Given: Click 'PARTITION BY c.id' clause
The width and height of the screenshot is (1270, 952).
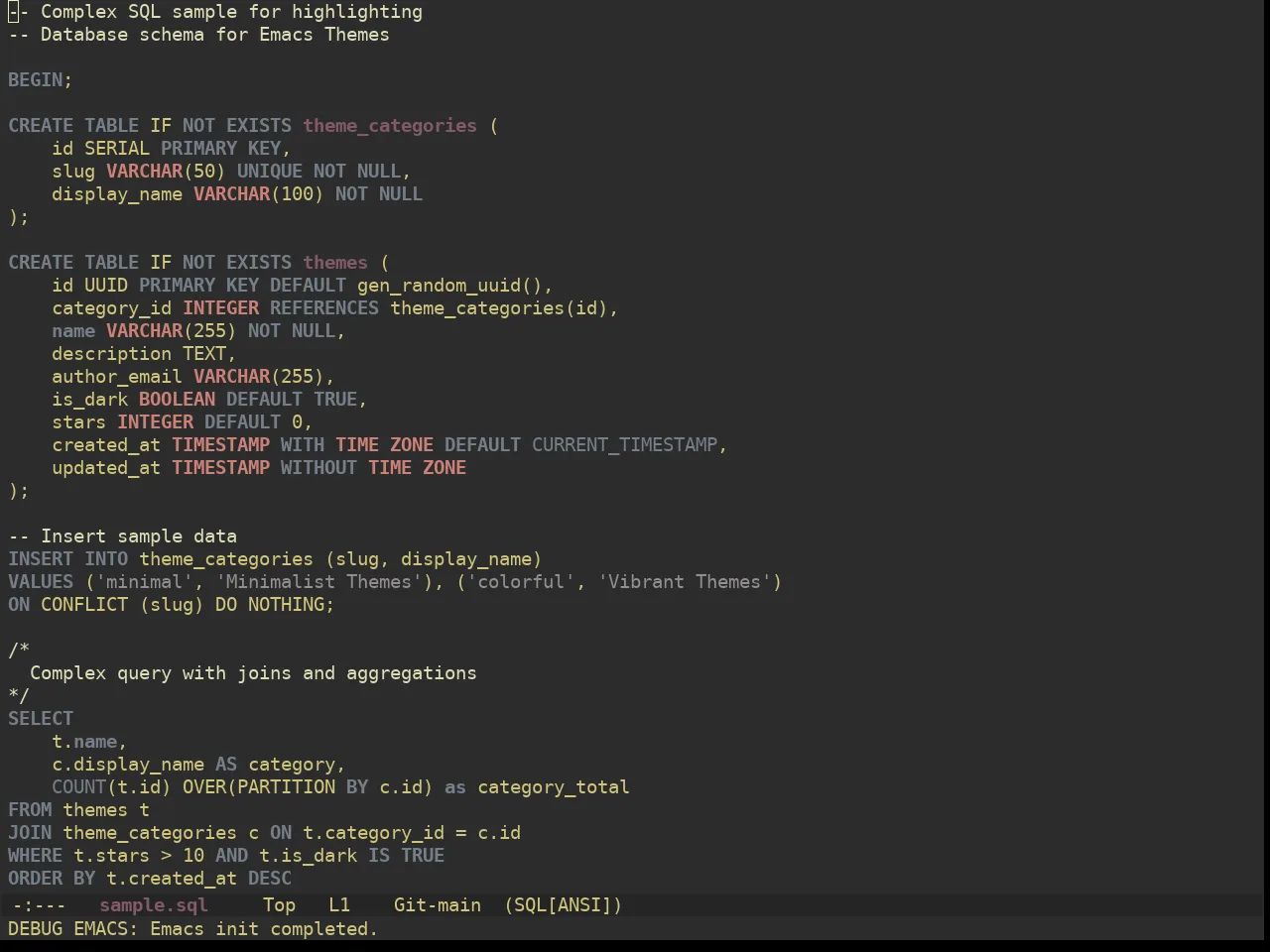Looking at the screenshot, I should [329, 787].
